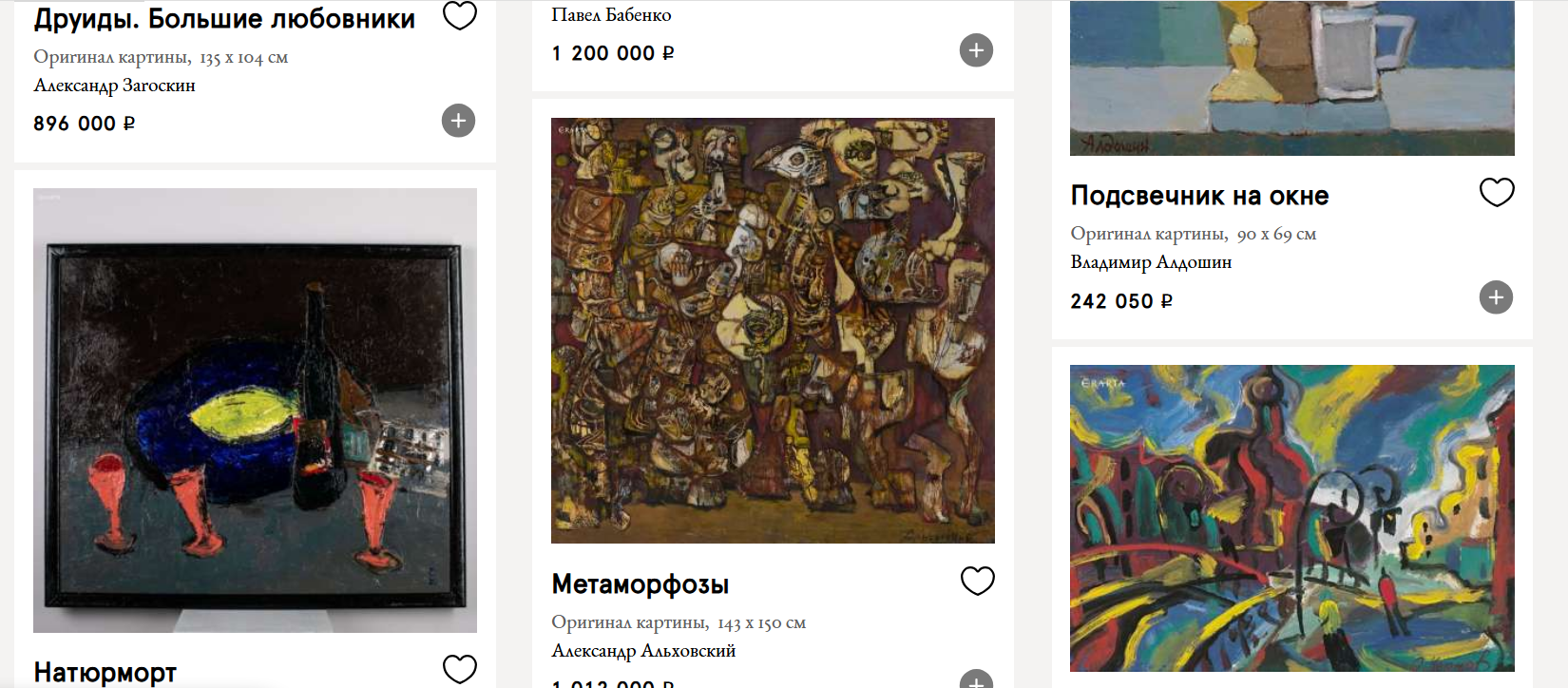View artist Александр Альховский page
The width and height of the screenshot is (1568, 688).
pyautogui.click(x=643, y=651)
